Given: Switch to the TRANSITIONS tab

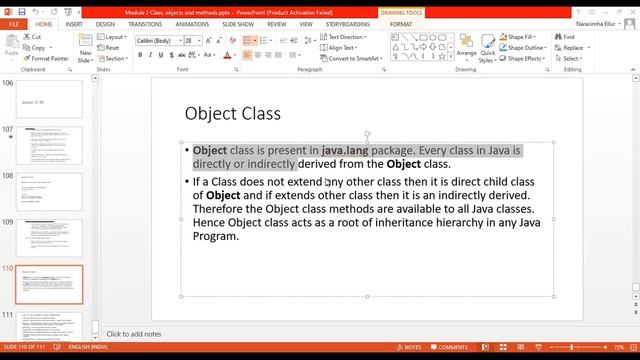Looking at the screenshot, I should click(x=145, y=24).
